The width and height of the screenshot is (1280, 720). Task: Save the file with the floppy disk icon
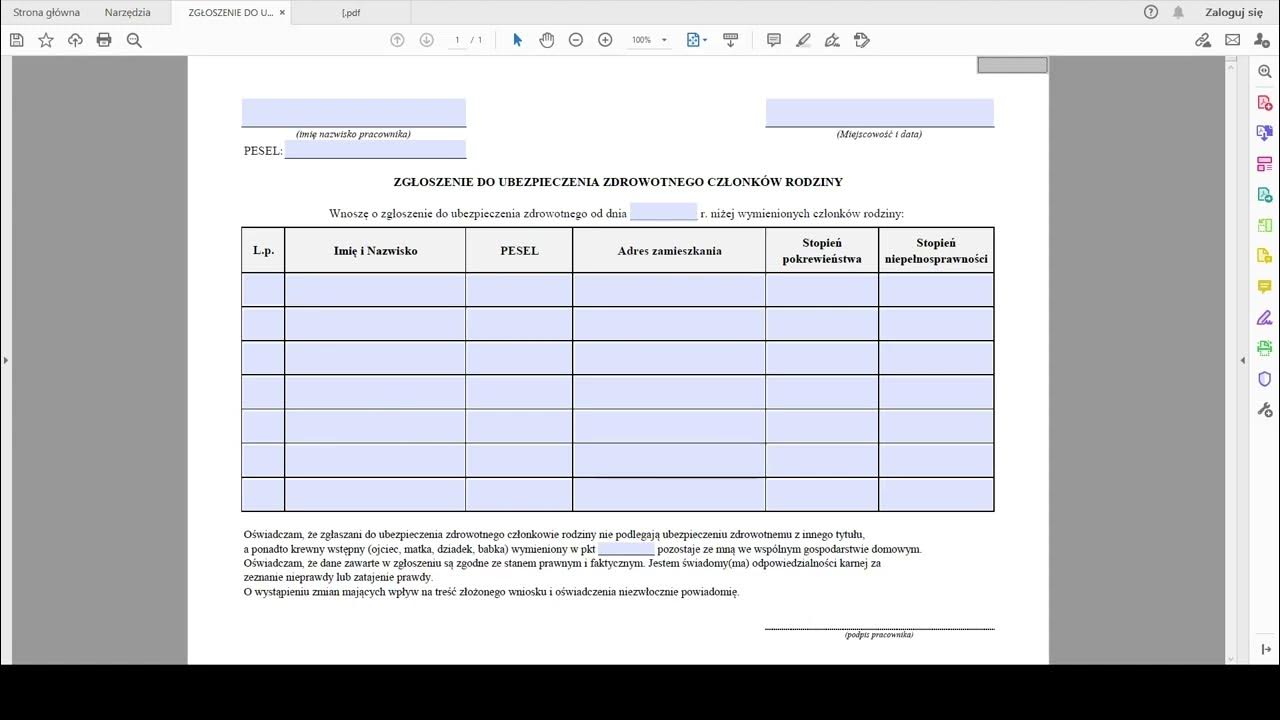pos(16,40)
